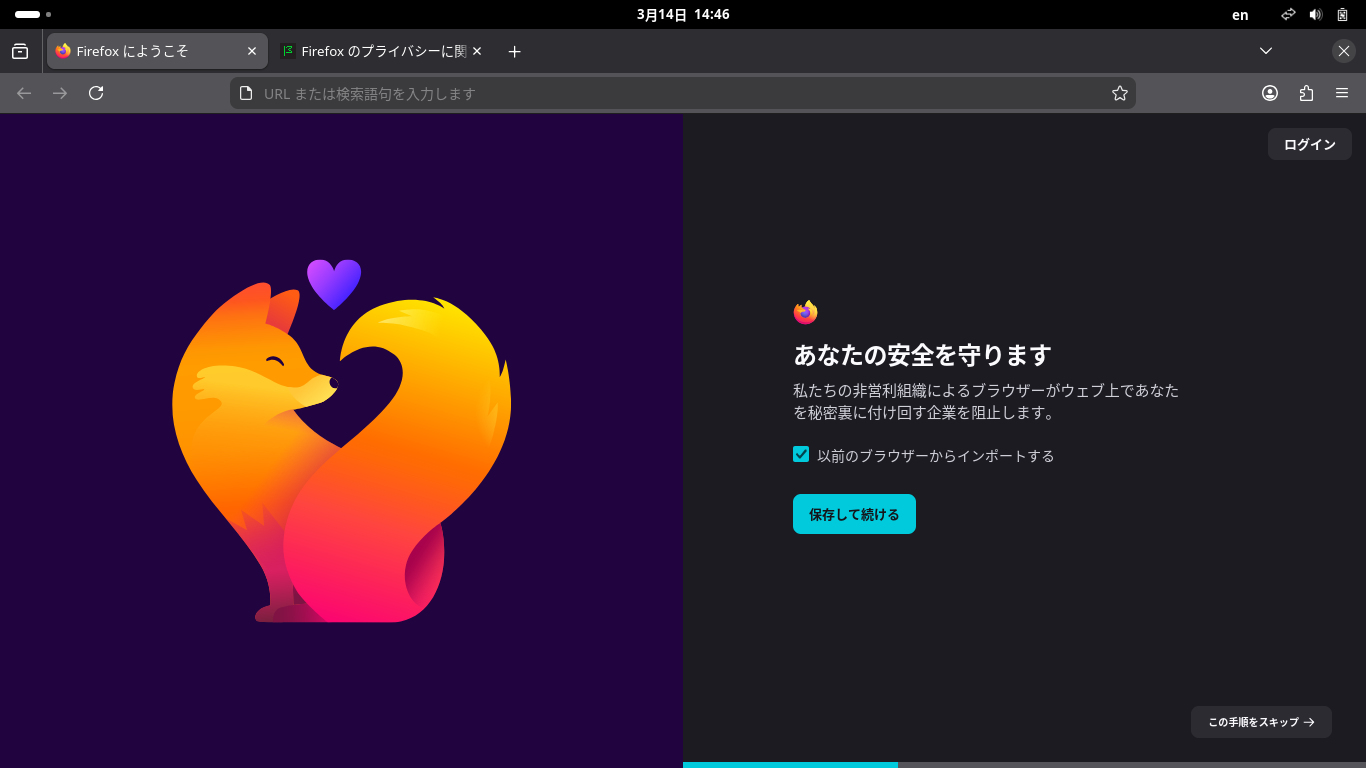Open Firefox View from the tab bar
The width and height of the screenshot is (1366, 768).
point(20,51)
